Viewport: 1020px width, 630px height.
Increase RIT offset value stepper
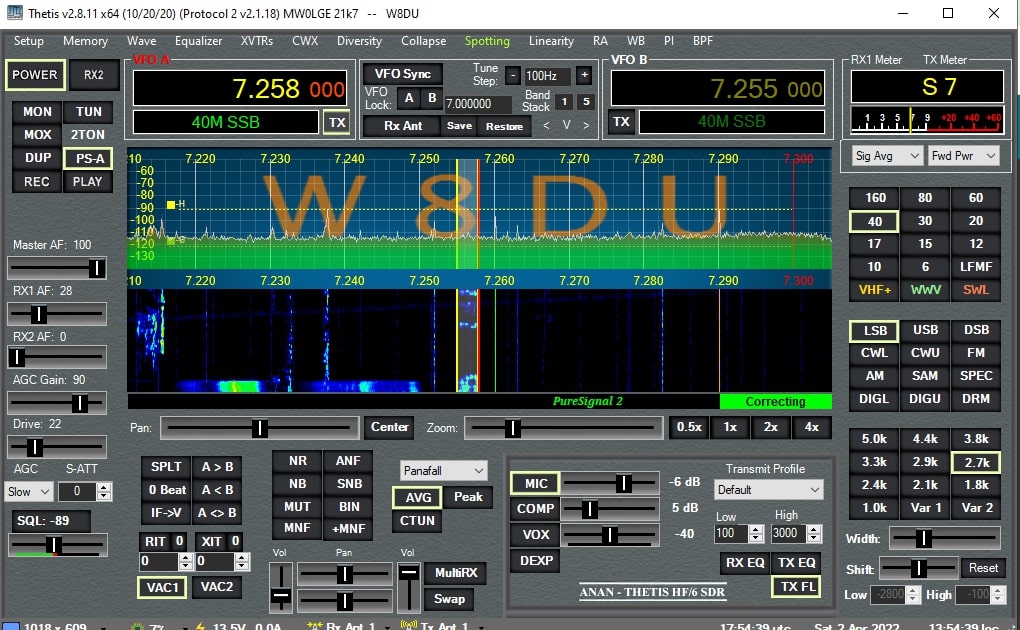pos(185,557)
